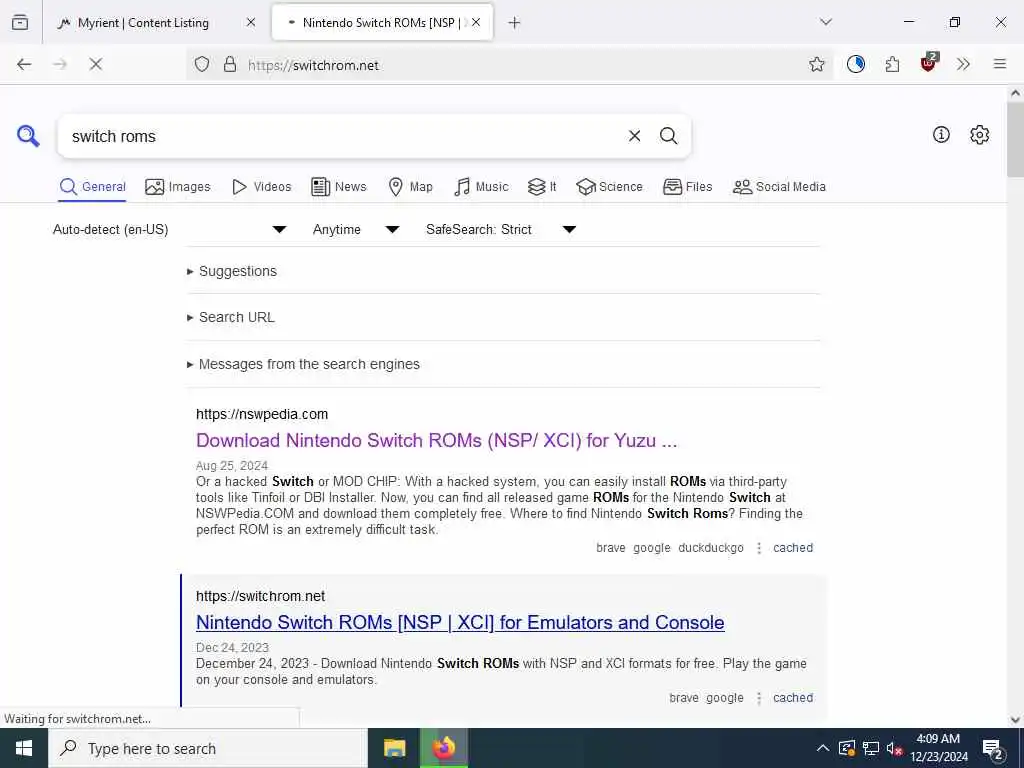Open the Anytime time range dropdown
The height and width of the screenshot is (768, 1024).
pos(356,229)
